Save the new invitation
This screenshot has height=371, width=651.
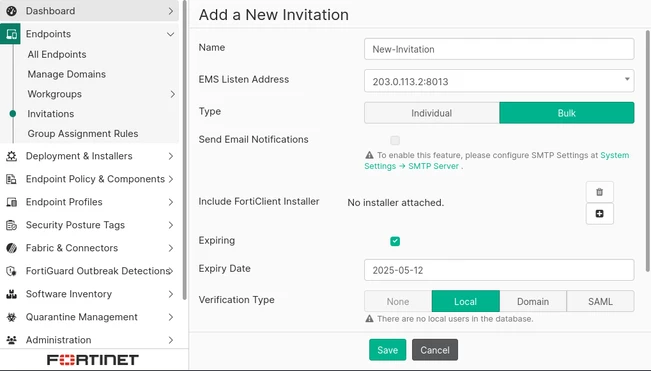pos(387,350)
